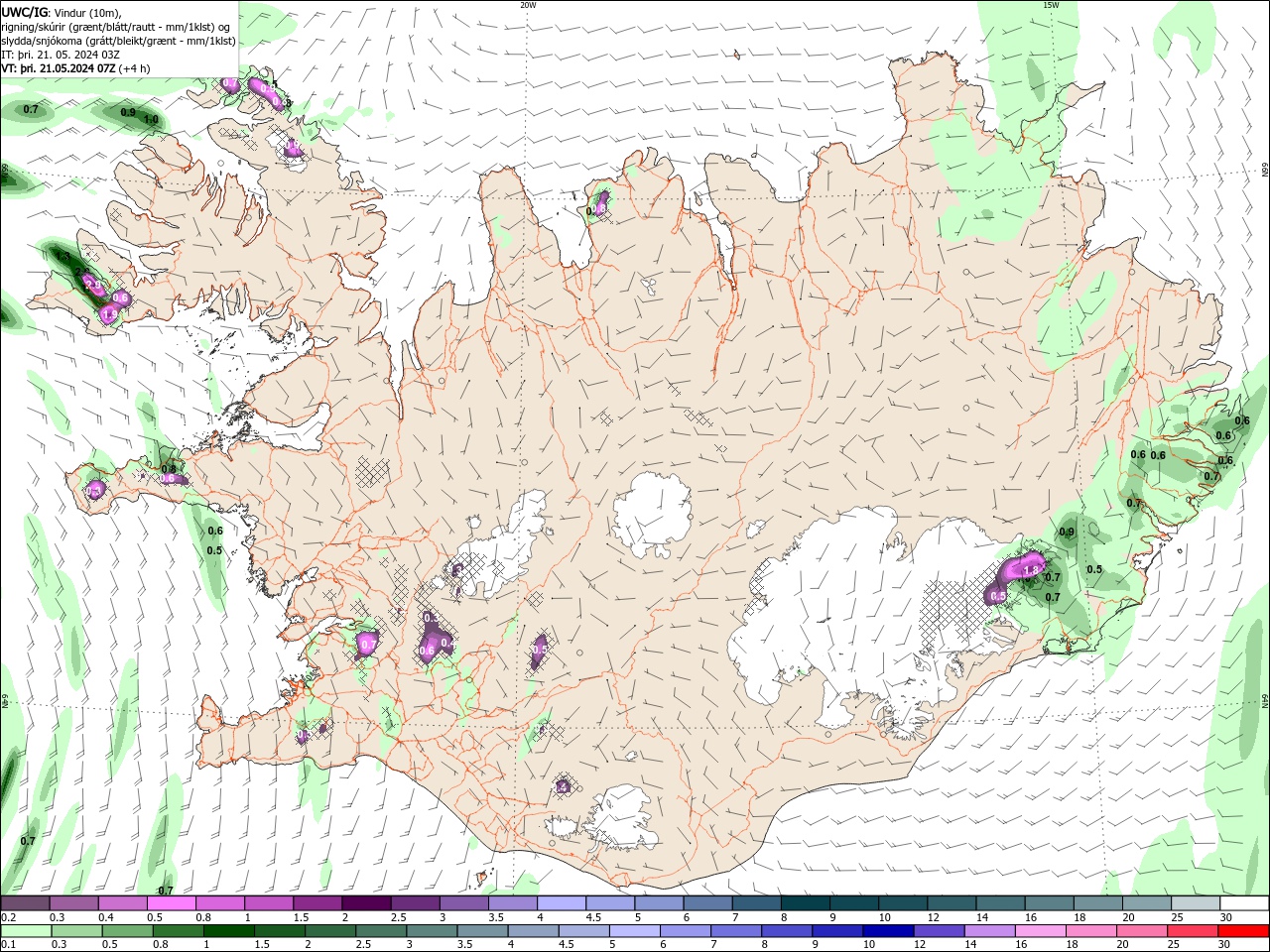
Task: Pick the violet swatch labeled 12 in the rain legend
Action: [x=938, y=931]
